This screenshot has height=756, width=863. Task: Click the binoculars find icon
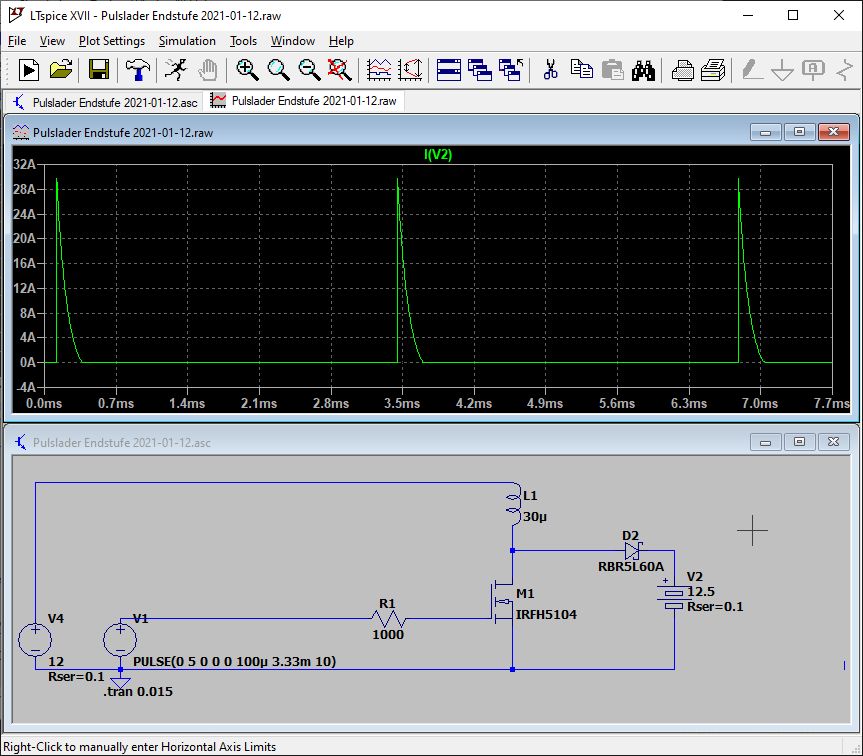pyautogui.click(x=643, y=70)
